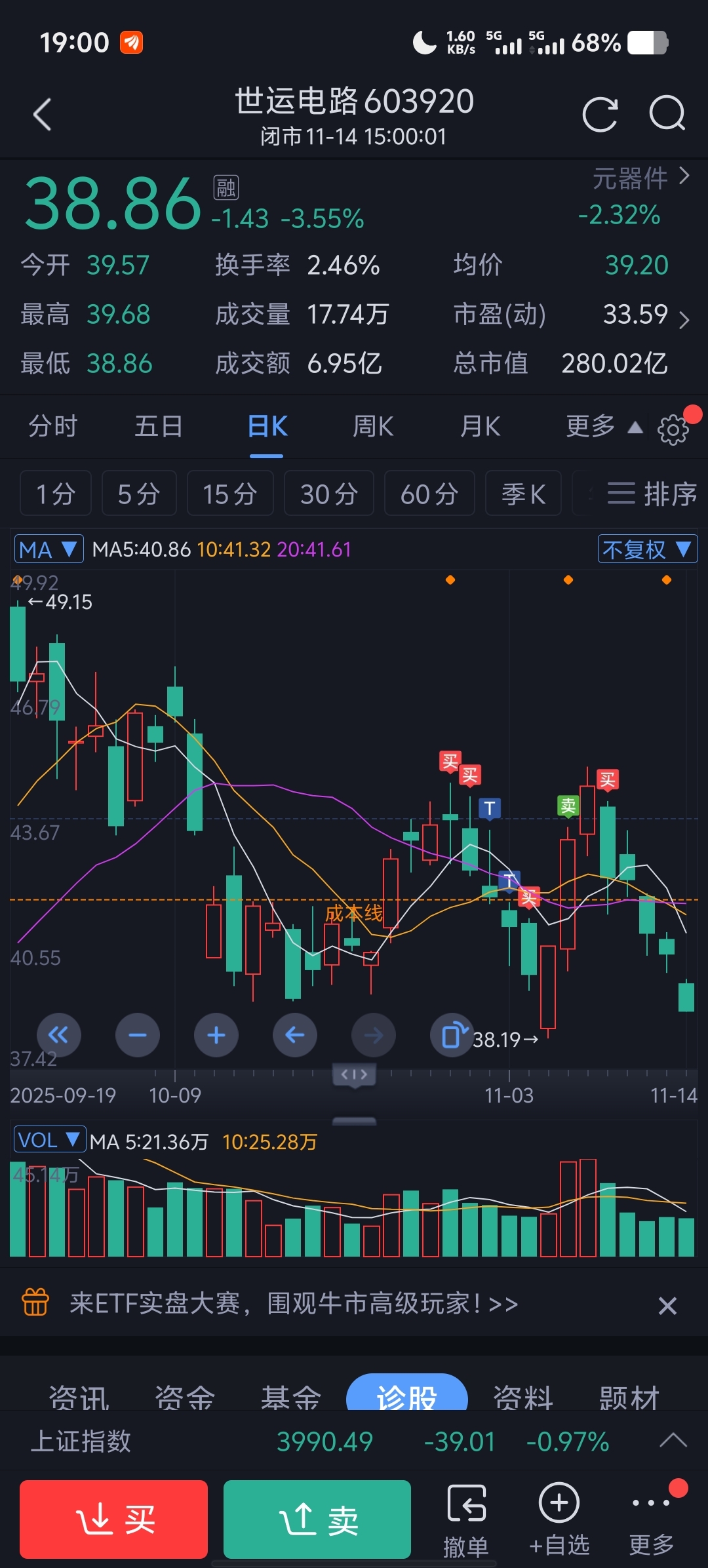Tap the rightmost orange event dot
The width and height of the screenshot is (708, 1568).
click(x=667, y=579)
